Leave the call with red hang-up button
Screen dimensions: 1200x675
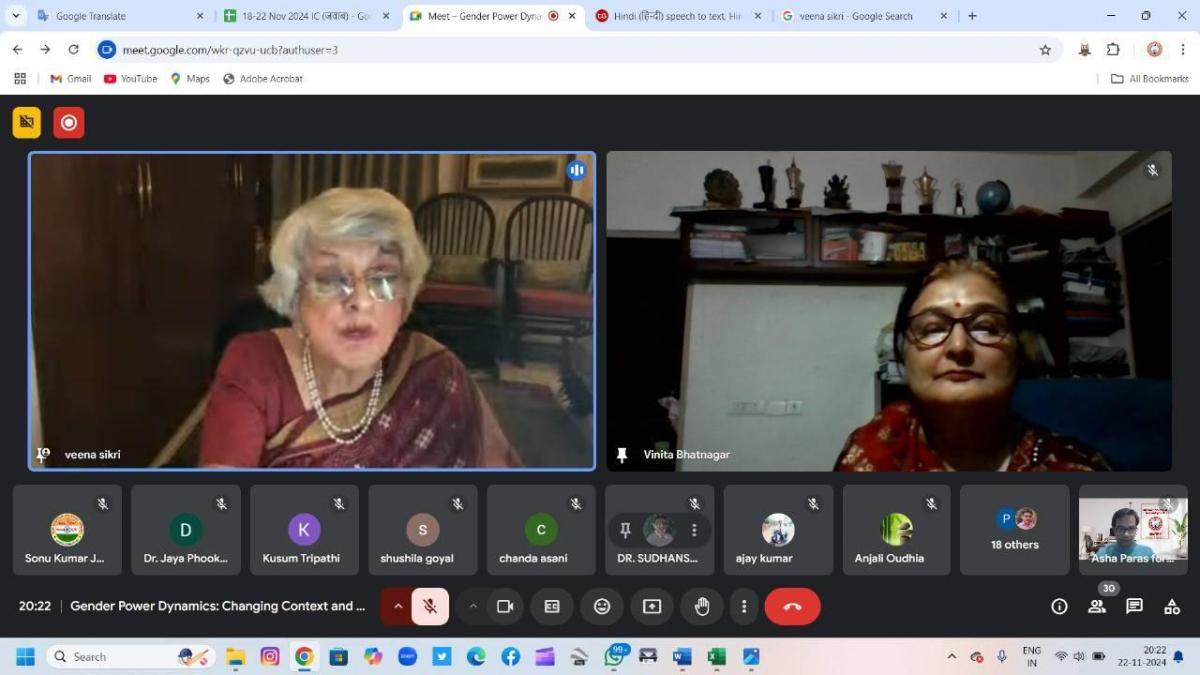pos(792,606)
